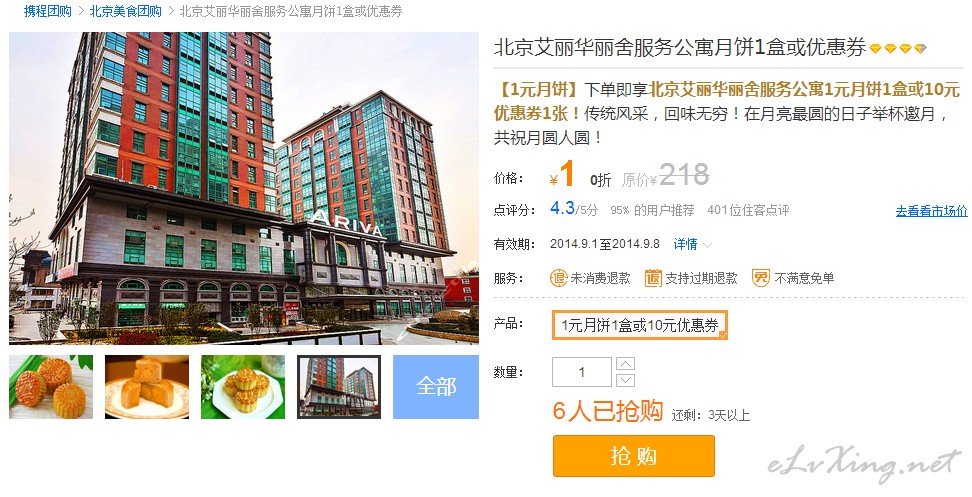Click the diamond rating icons beside title
972x497 pixels.
(x=898, y=48)
